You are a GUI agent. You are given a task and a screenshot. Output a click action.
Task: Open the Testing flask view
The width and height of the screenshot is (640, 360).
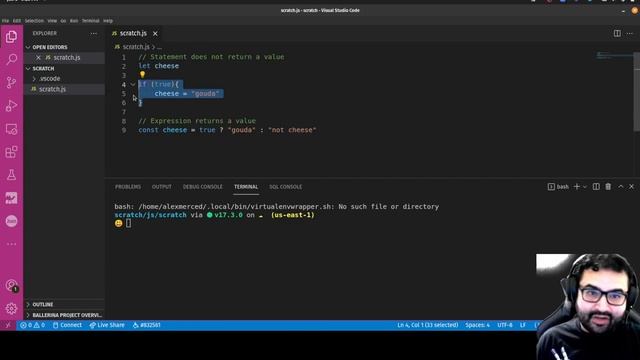click(x=11, y=175)
